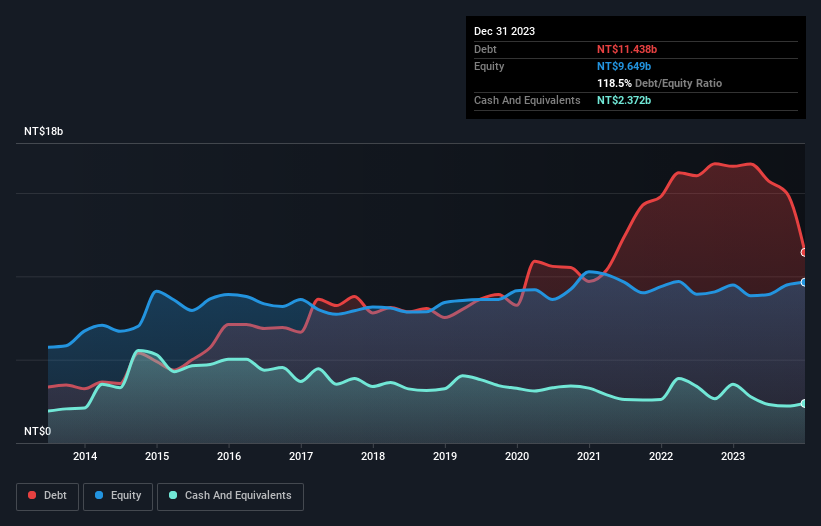This screenshot has height=526, width=821.
Task: Select the blue Equity endpoint marker
Action: (x=804, y=282)
